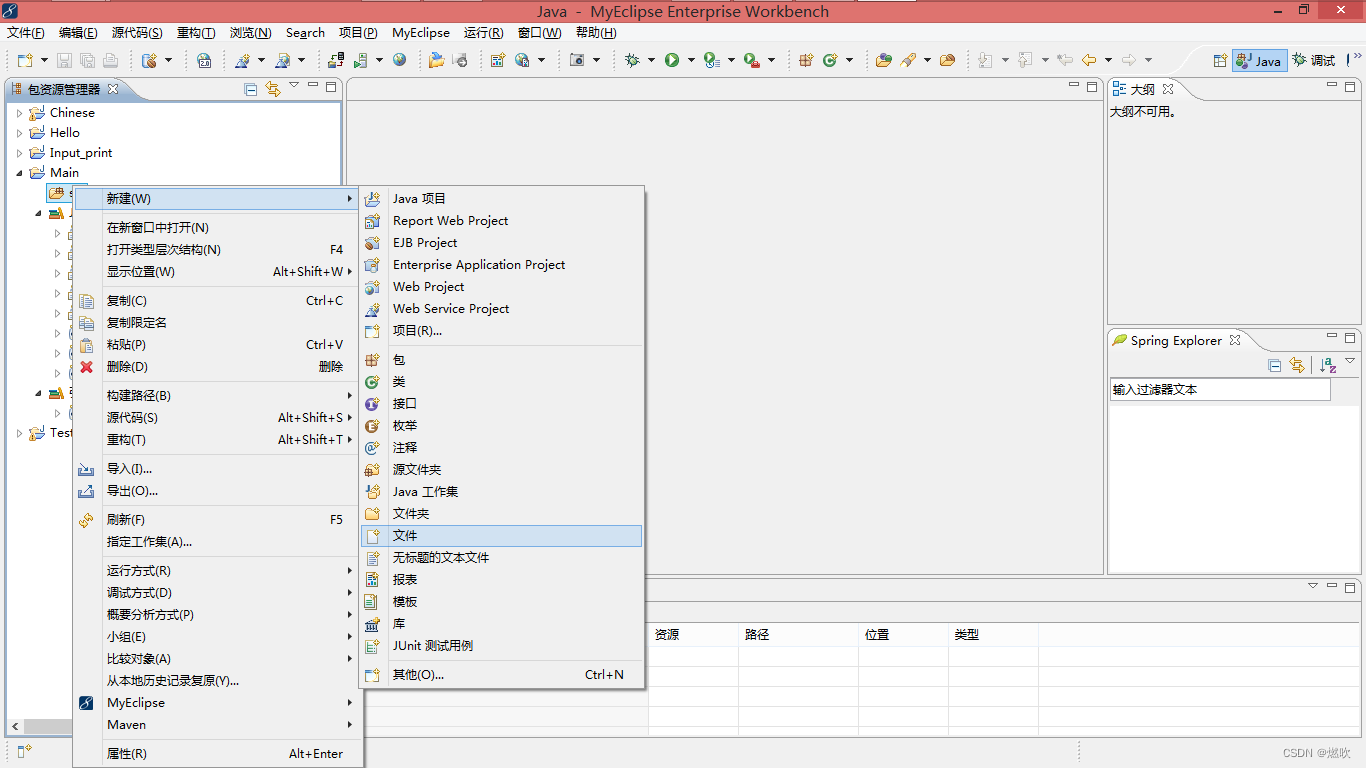The width and height of the screenshot is (1366, 768).
Task: Close the 大纲 outline view tab
Action: (1167, 89)
